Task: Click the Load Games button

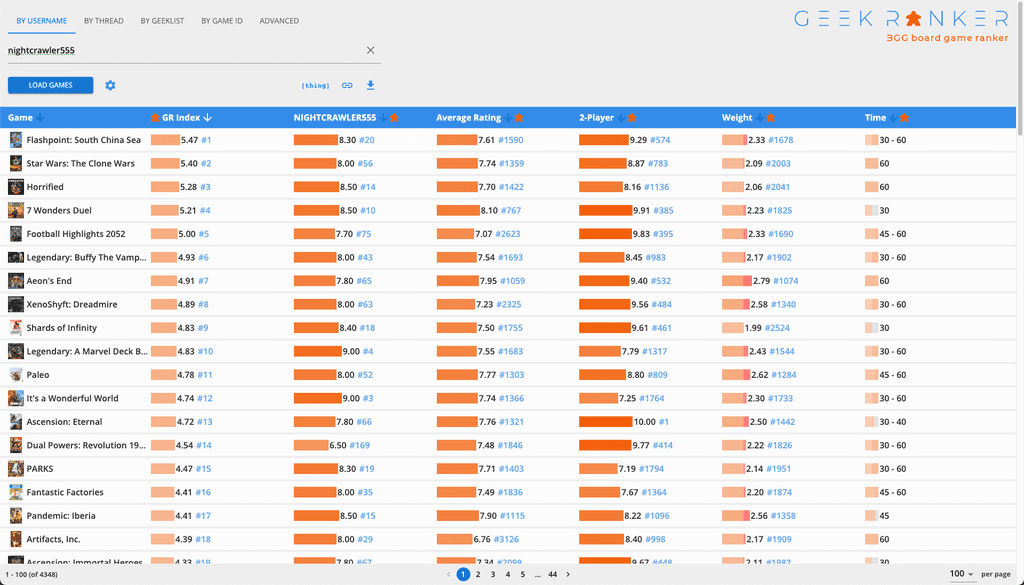Action: click(x=50, y=86)
